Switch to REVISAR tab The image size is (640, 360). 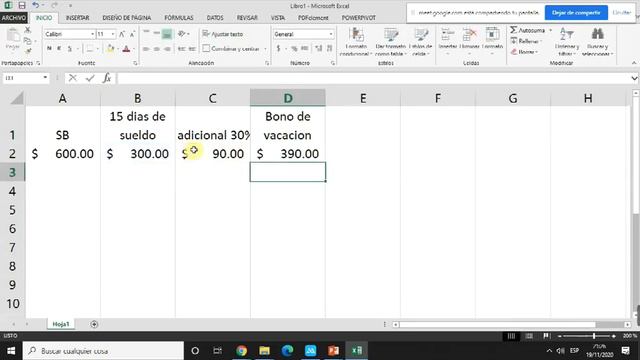point(247,18)
